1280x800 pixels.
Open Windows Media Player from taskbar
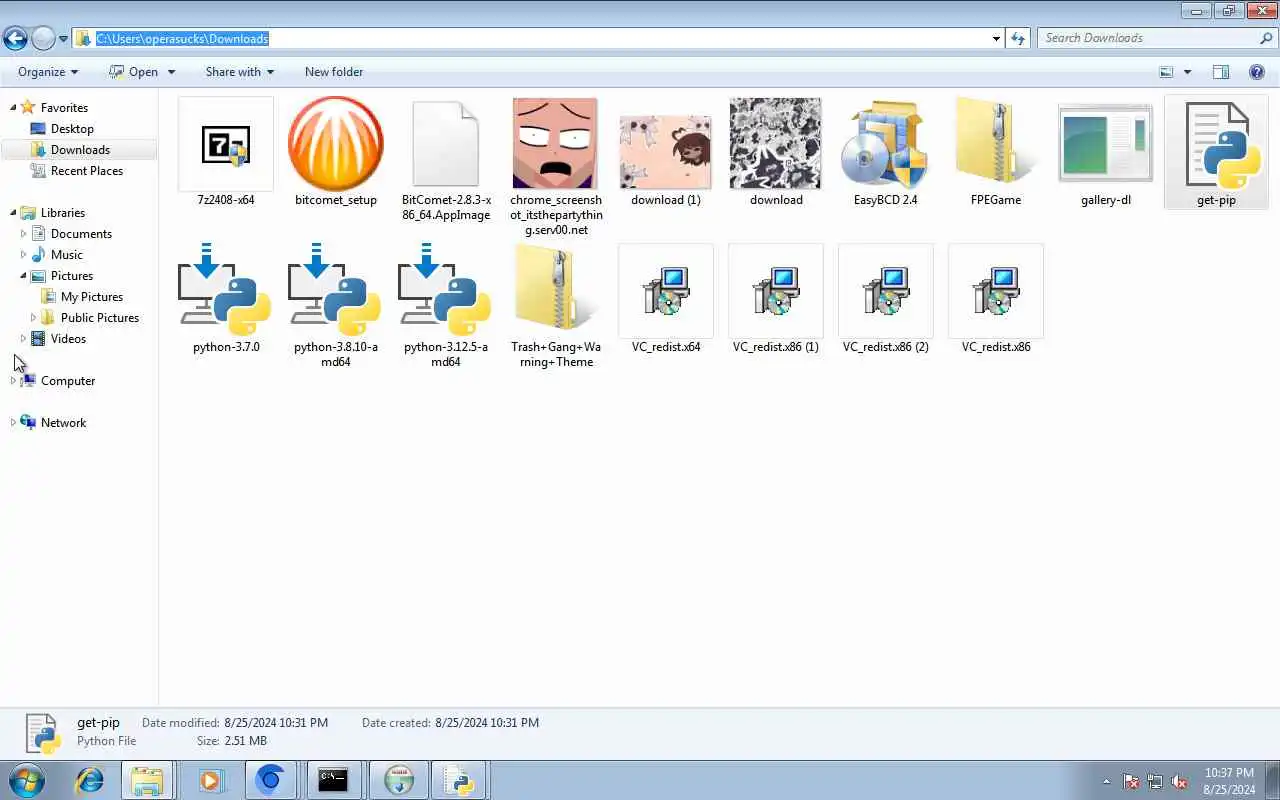click(211, 780)
